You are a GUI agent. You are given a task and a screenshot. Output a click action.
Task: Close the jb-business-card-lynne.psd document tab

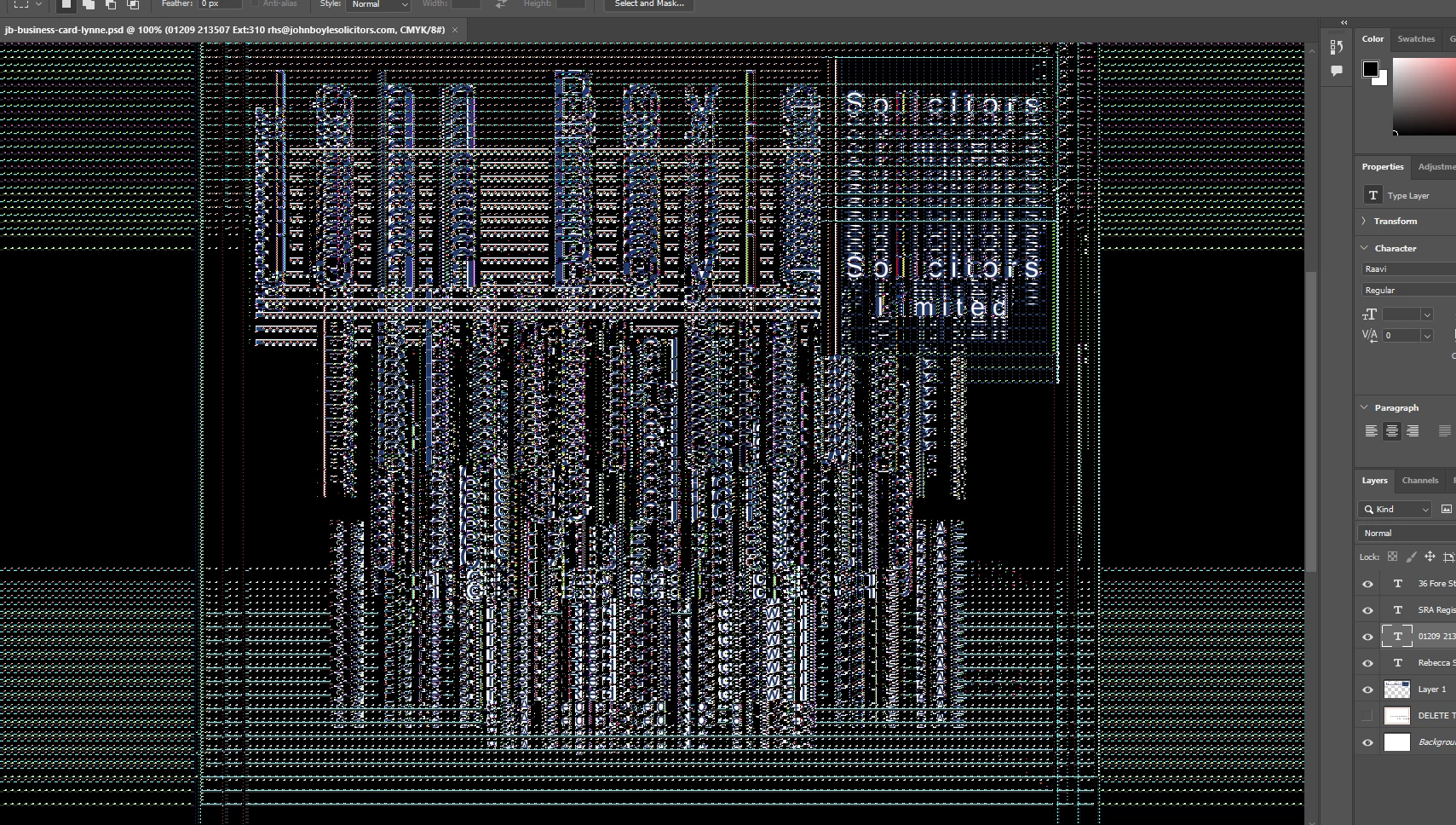[x=455, y=30]
